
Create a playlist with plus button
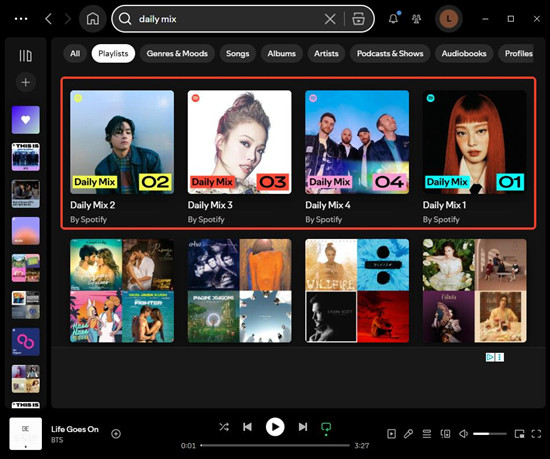coord(26,82)
